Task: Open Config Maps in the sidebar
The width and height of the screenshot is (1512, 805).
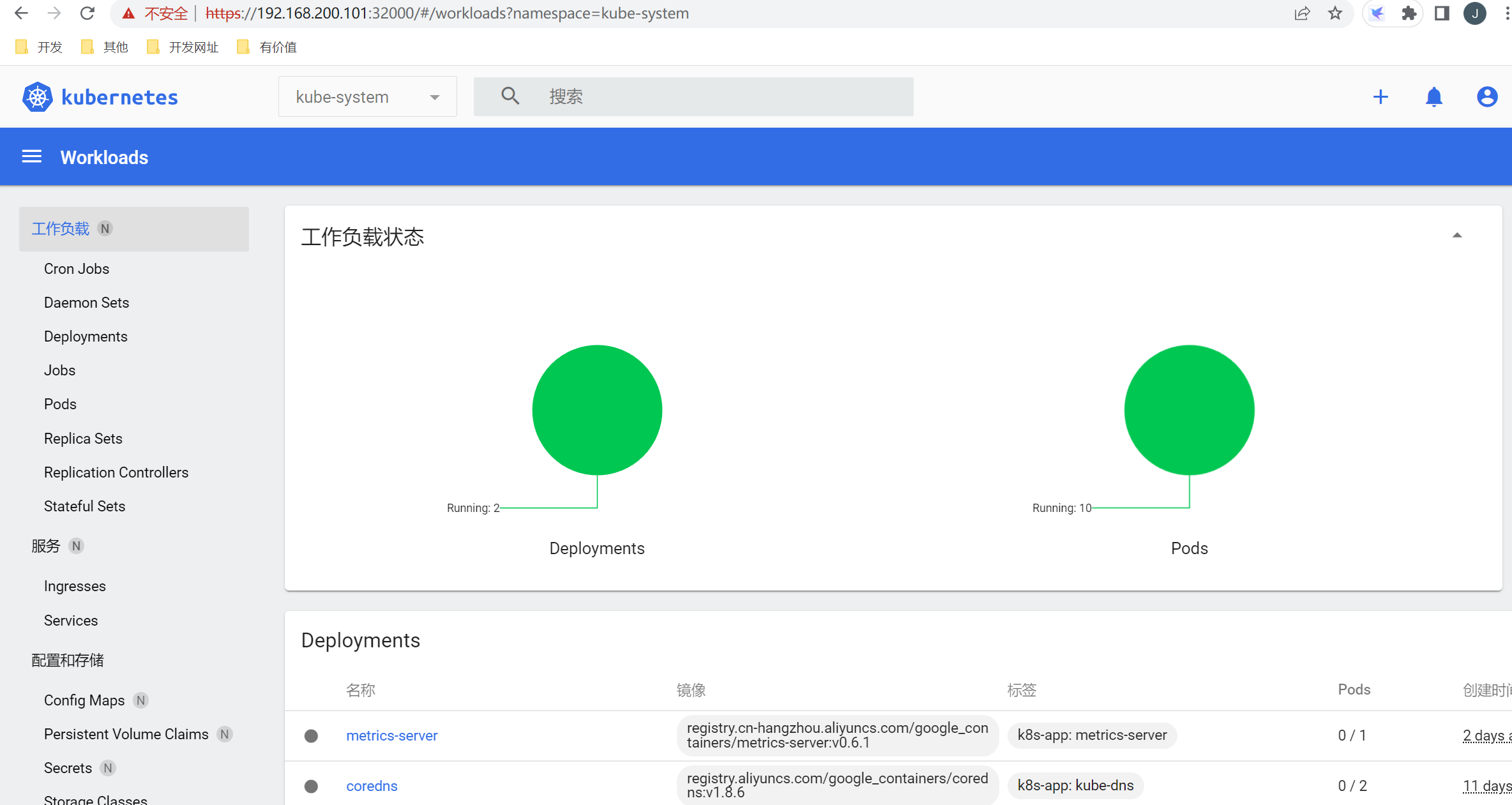Action: (x=84, y=700)
